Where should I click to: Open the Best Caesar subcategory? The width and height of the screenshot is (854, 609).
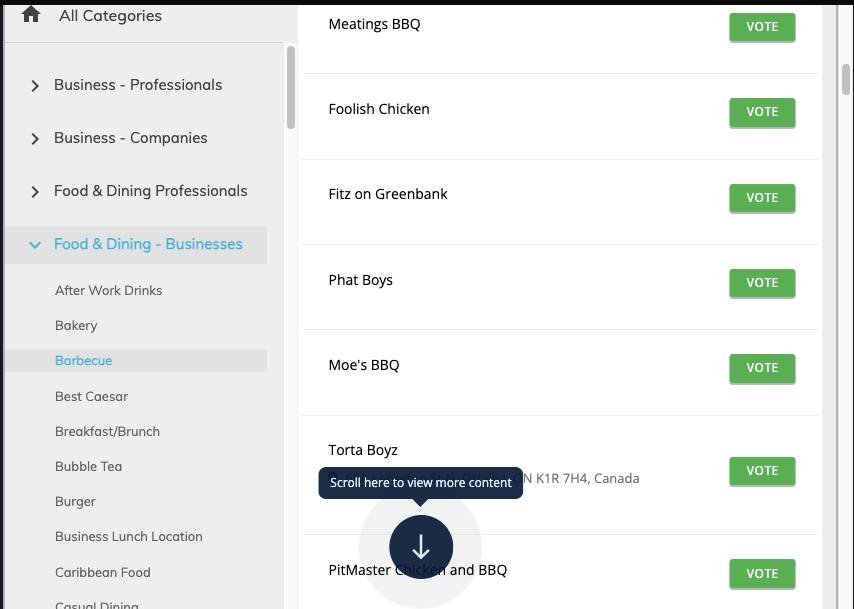pos(91,397)
